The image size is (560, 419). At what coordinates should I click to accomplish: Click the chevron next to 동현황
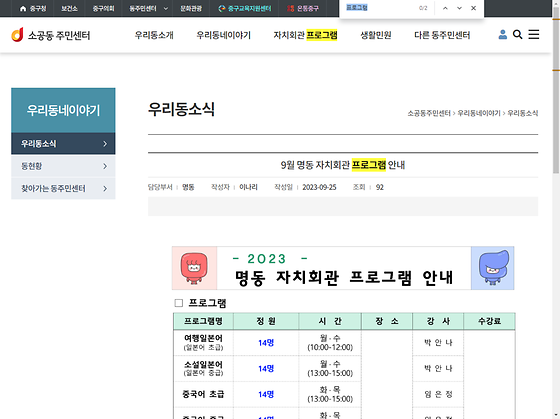pos(105,166)
